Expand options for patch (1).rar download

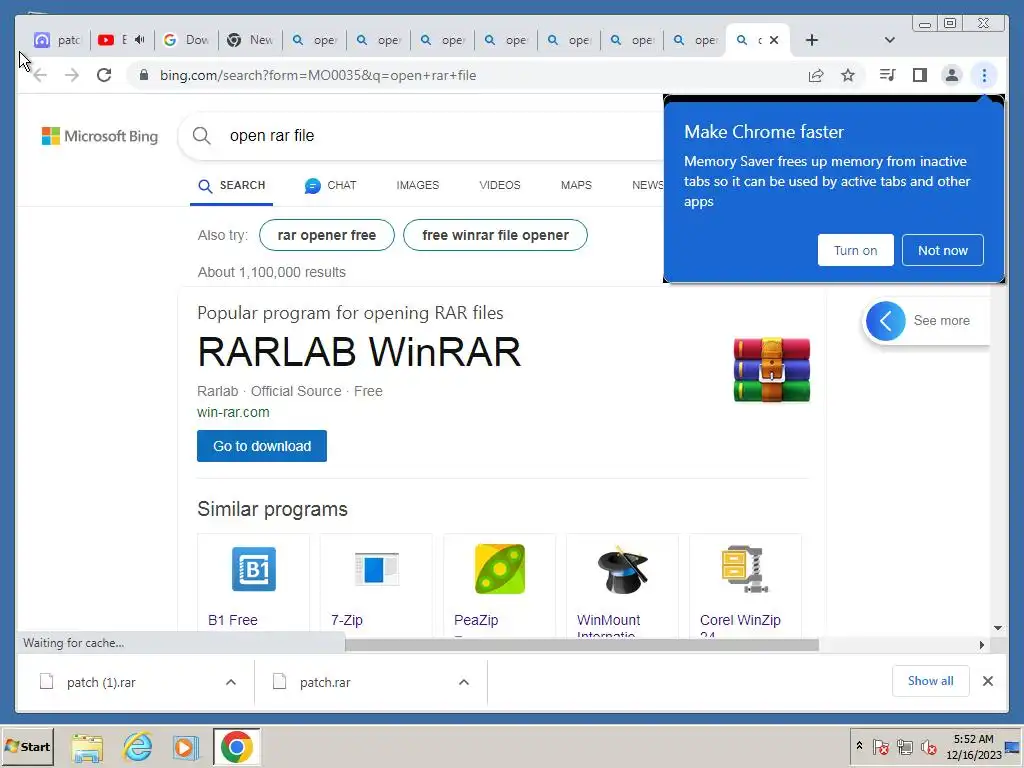231,682
